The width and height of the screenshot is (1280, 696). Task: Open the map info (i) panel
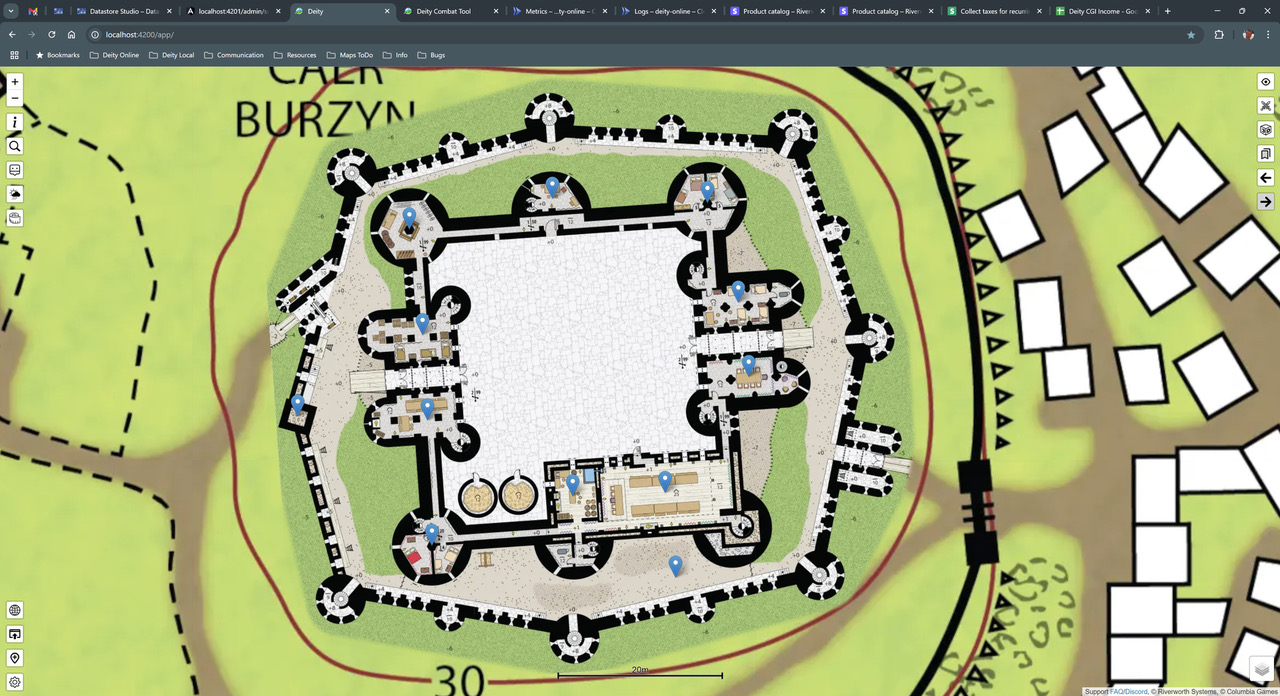15,122
